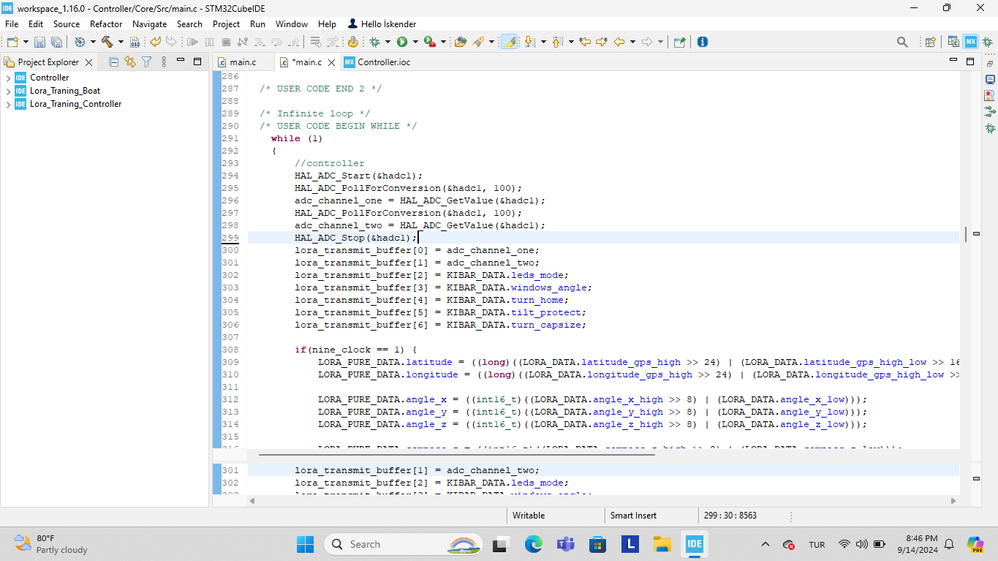Toggle Link with Editor in Project Explorer
The width and height of the screenshot is (998, 561).
point(130,62)
